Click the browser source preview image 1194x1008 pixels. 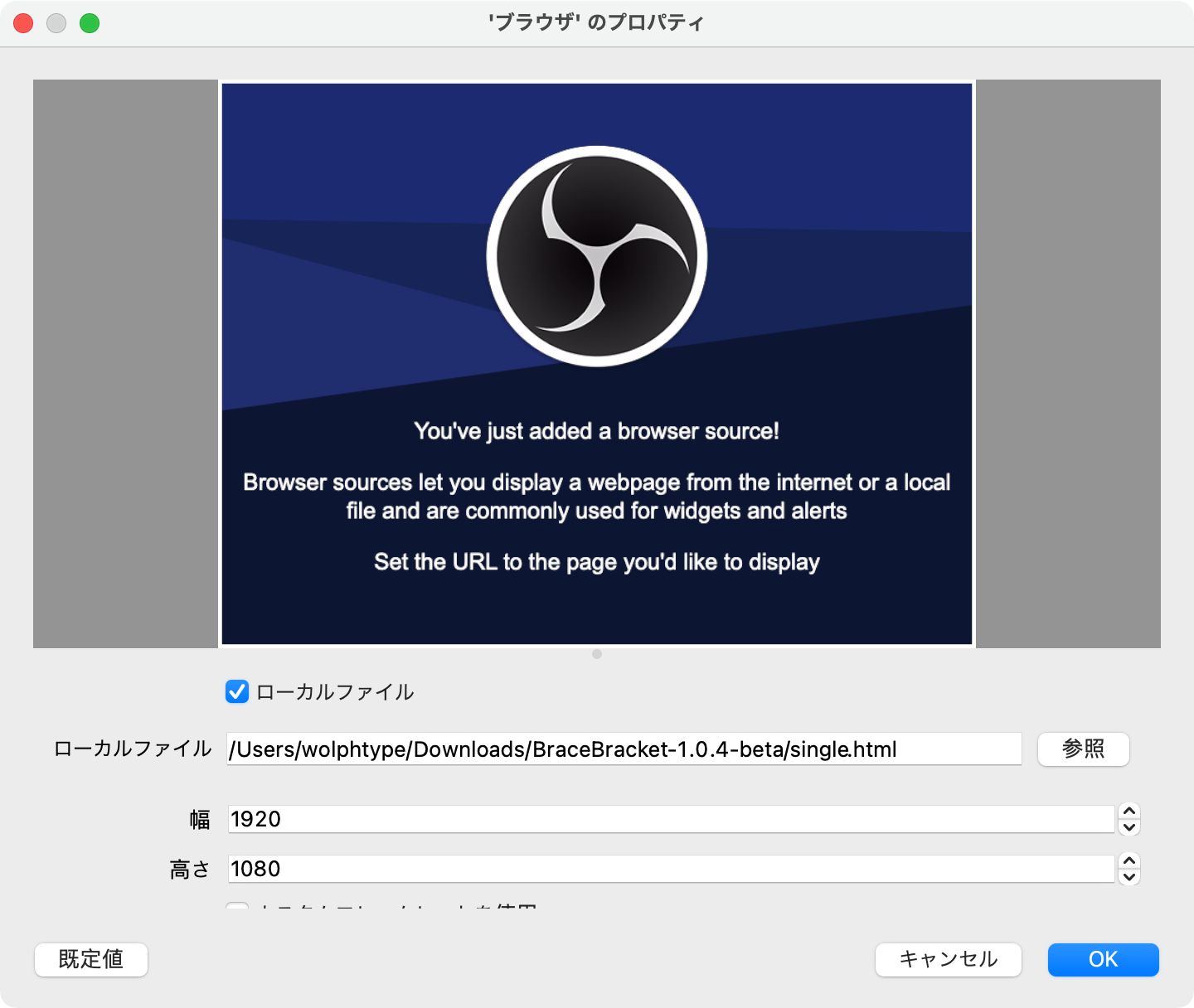coord(597,364)
